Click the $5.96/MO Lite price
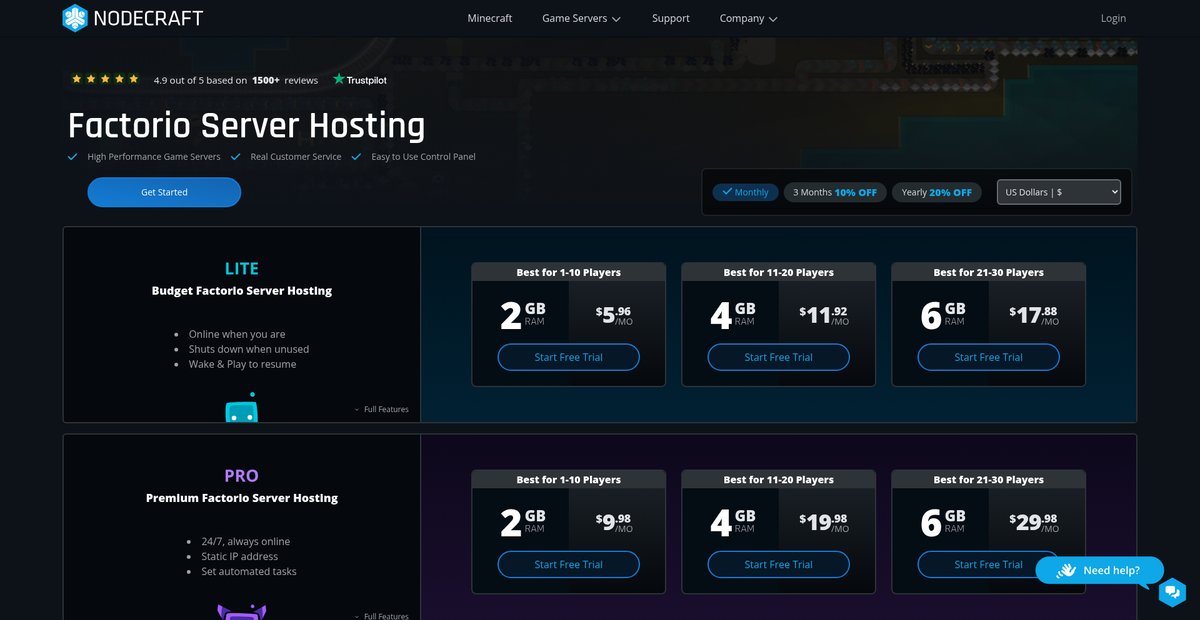Viewport: 1200px width, 620px height. click(613, 315)
